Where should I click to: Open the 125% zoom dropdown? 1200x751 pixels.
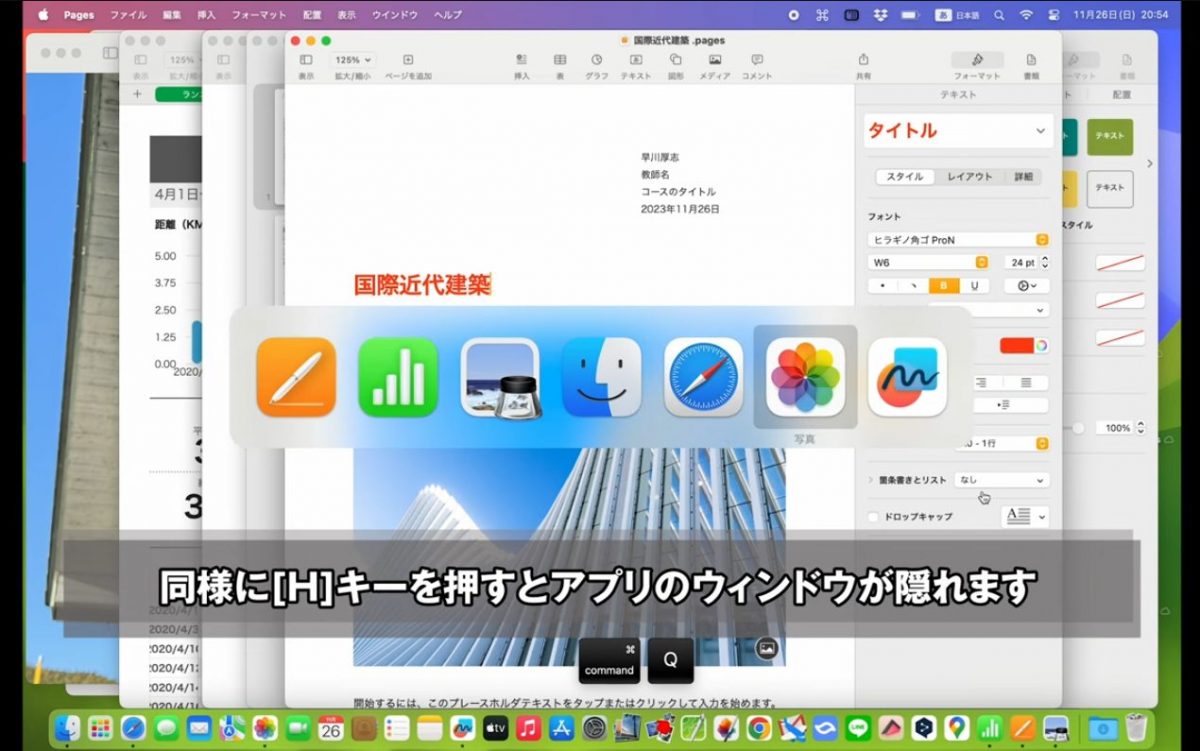[353, 60]
